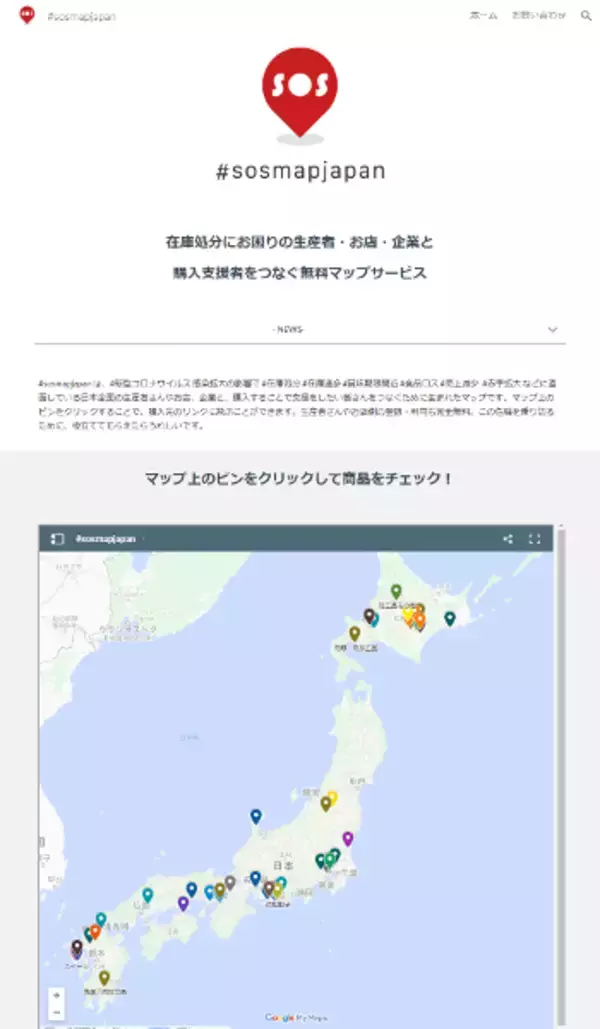Open the ホーム menu item
Viewport: 600px width, 1029px height.
click(x=483, y=15)
